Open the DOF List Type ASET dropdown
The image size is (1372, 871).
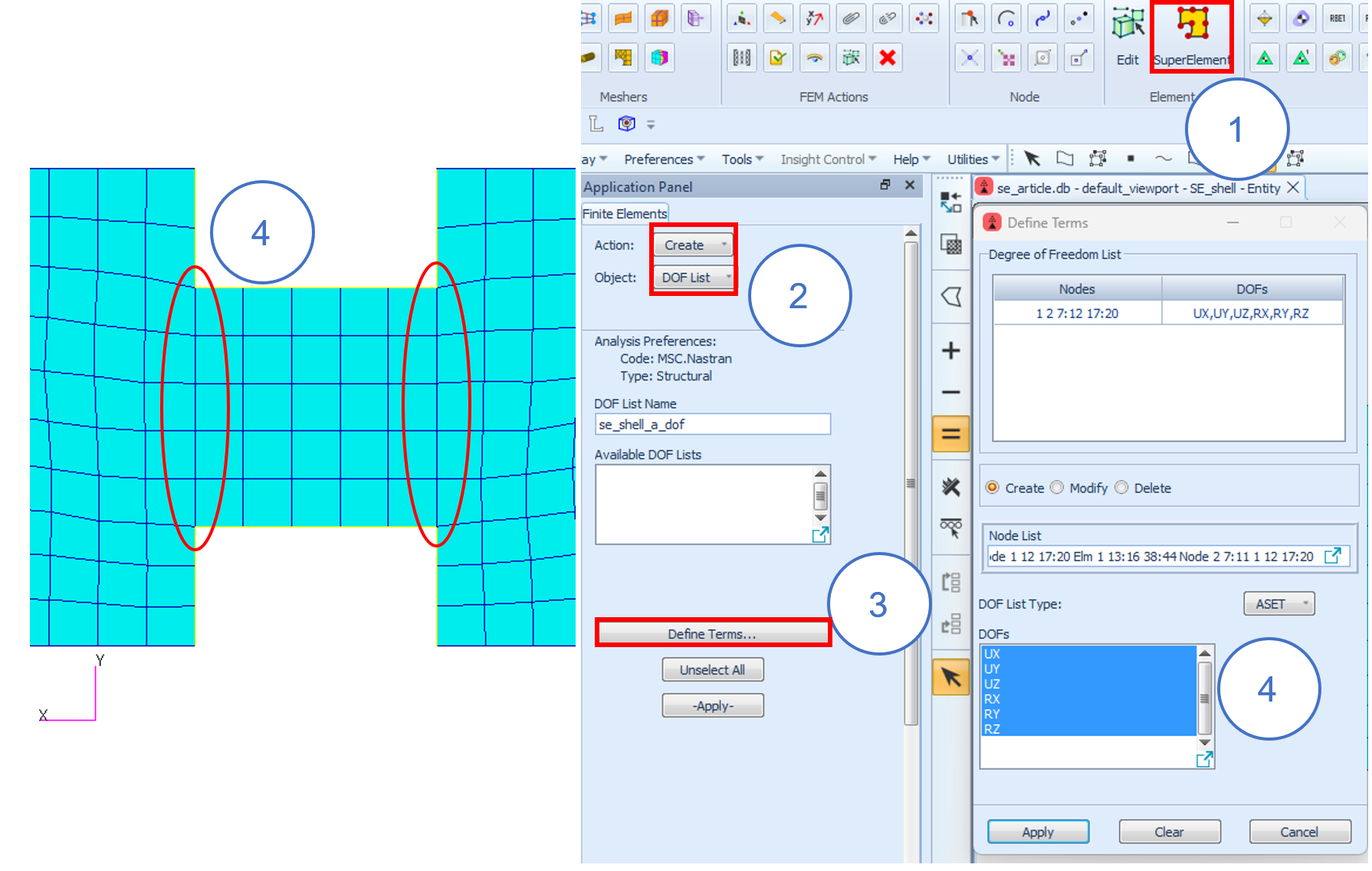(1278, 604)
